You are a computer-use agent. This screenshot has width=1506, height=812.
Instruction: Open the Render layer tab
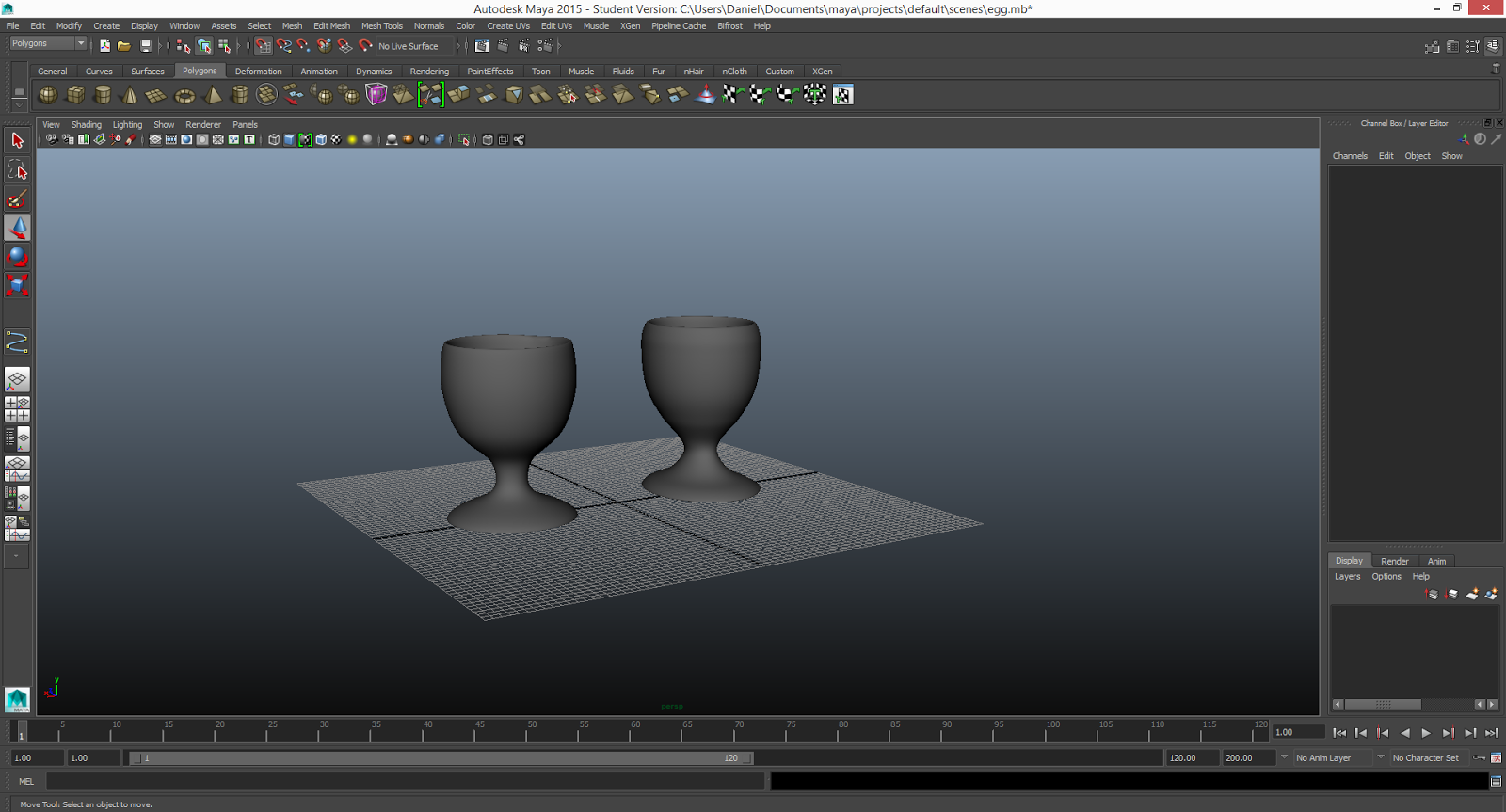point(1394,561)
